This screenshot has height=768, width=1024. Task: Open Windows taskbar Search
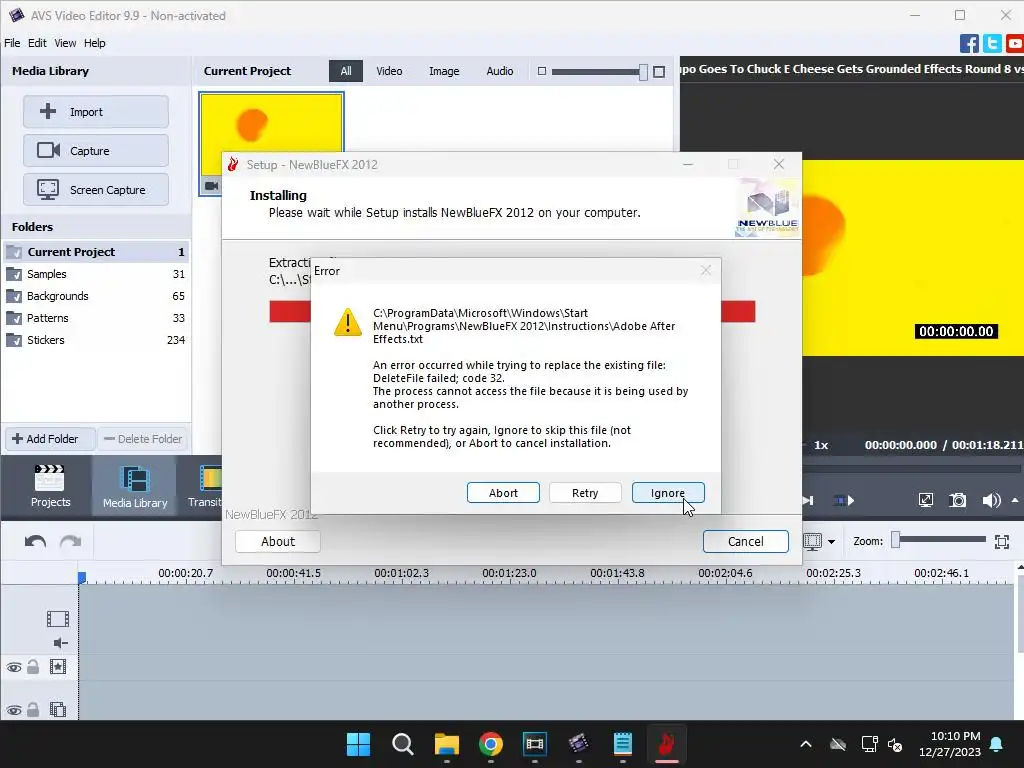click(402, 744)
